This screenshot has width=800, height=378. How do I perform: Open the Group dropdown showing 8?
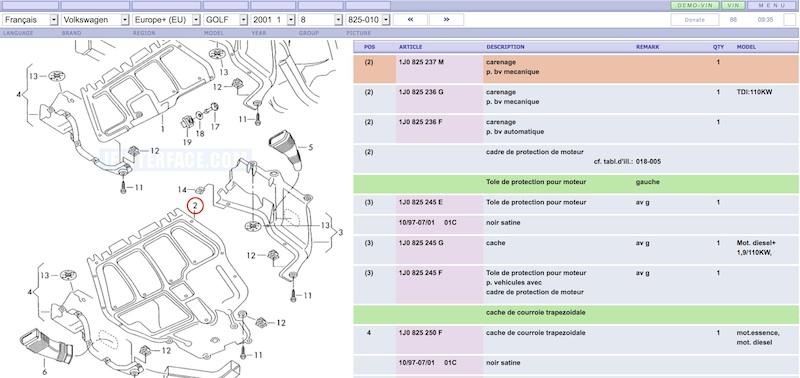tap(320, 20)
